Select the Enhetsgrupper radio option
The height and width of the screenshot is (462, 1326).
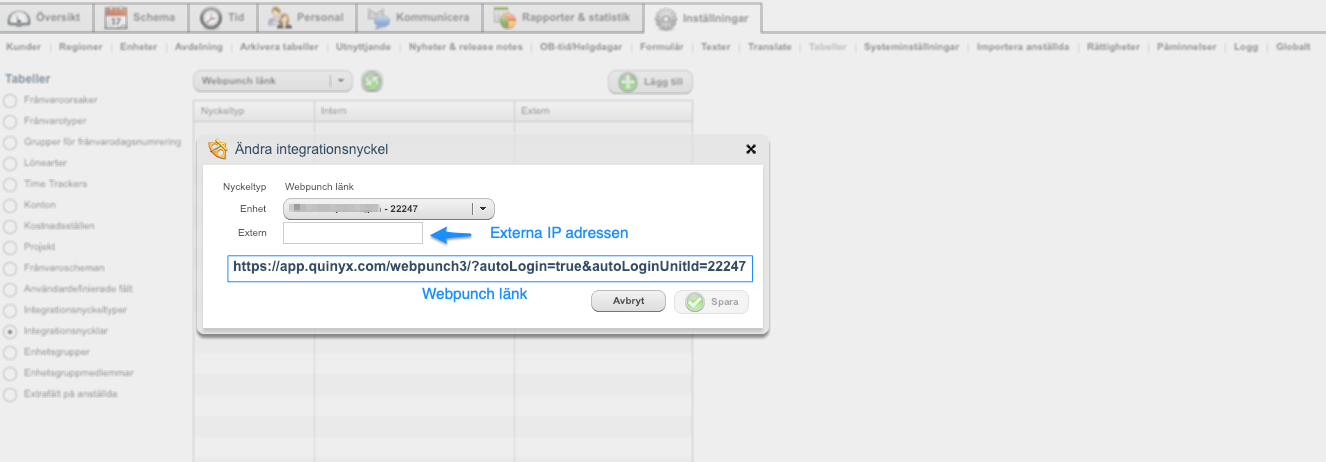(x=10, y=352)
